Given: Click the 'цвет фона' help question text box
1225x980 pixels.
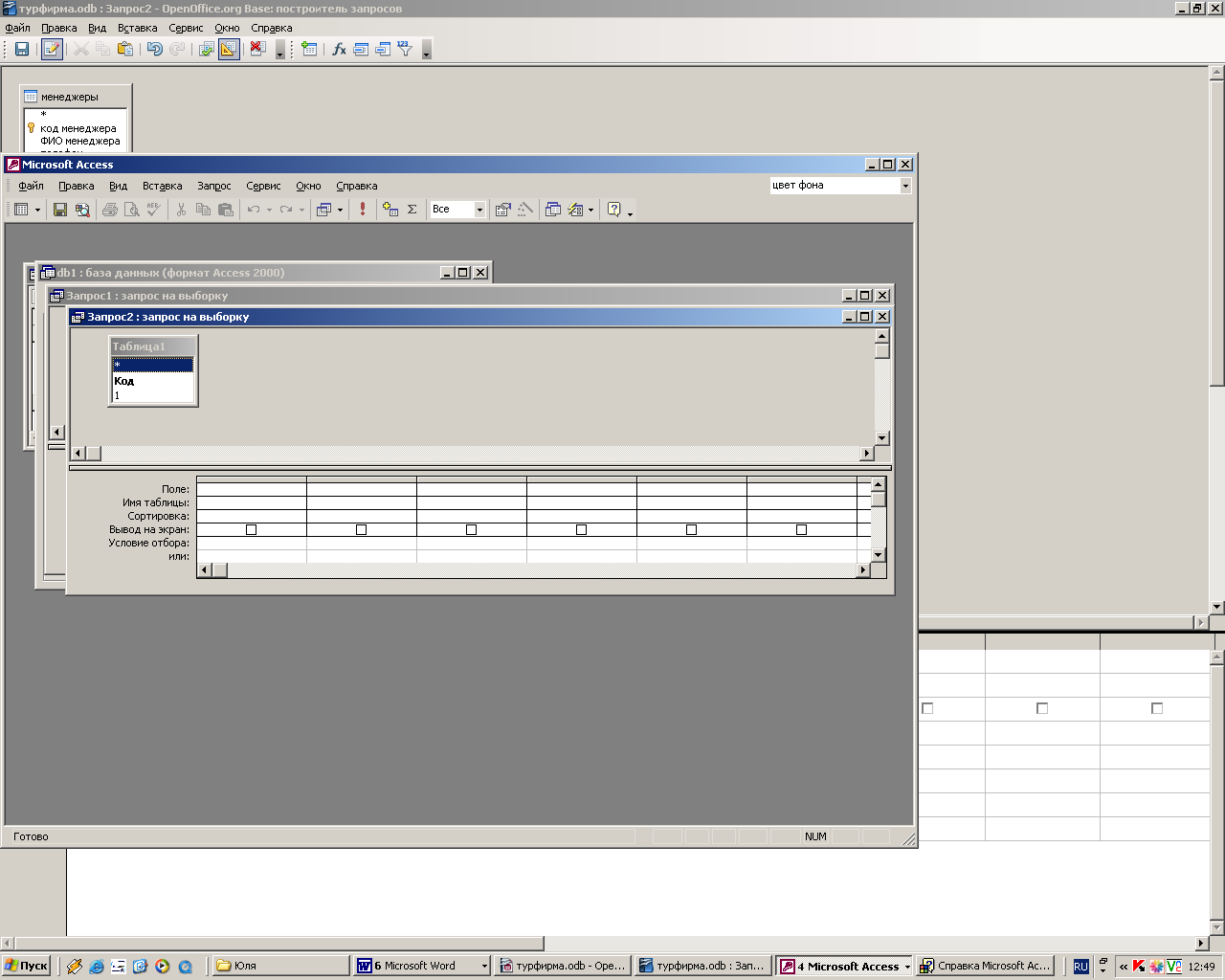Looking at the screenshot, I should point(835,186).
